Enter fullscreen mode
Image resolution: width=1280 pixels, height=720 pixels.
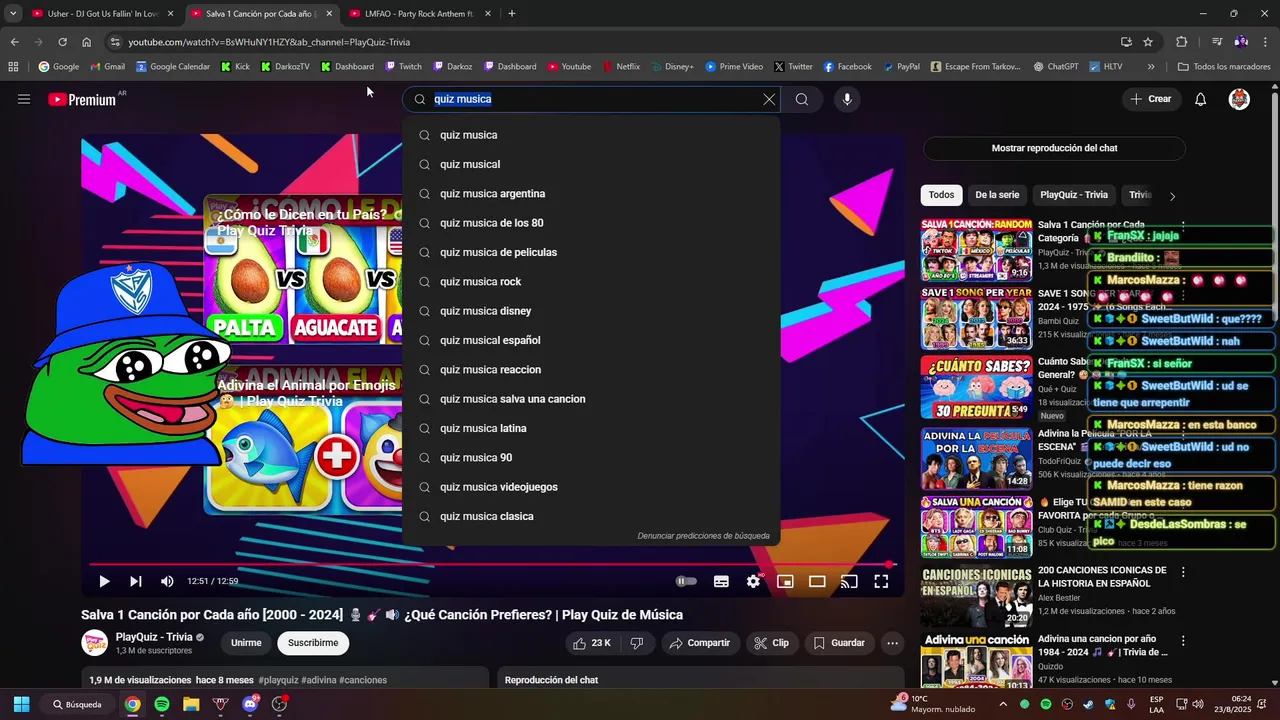coord(881,581)
